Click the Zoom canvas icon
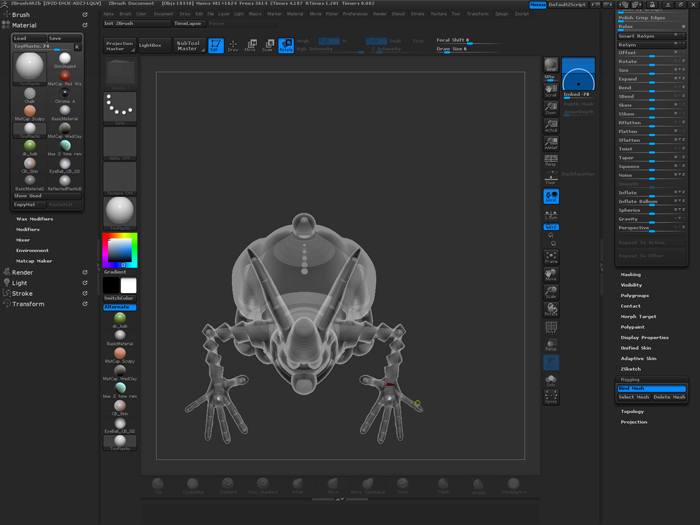Image resolution: width=700 pixels, height=525 pixels. 551,108
